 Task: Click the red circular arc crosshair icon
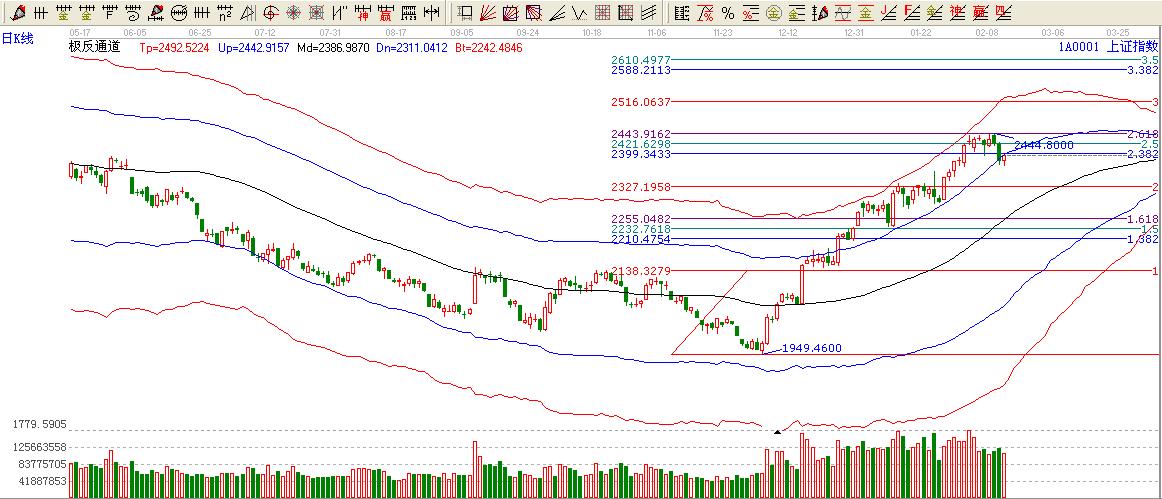(270, 13)
